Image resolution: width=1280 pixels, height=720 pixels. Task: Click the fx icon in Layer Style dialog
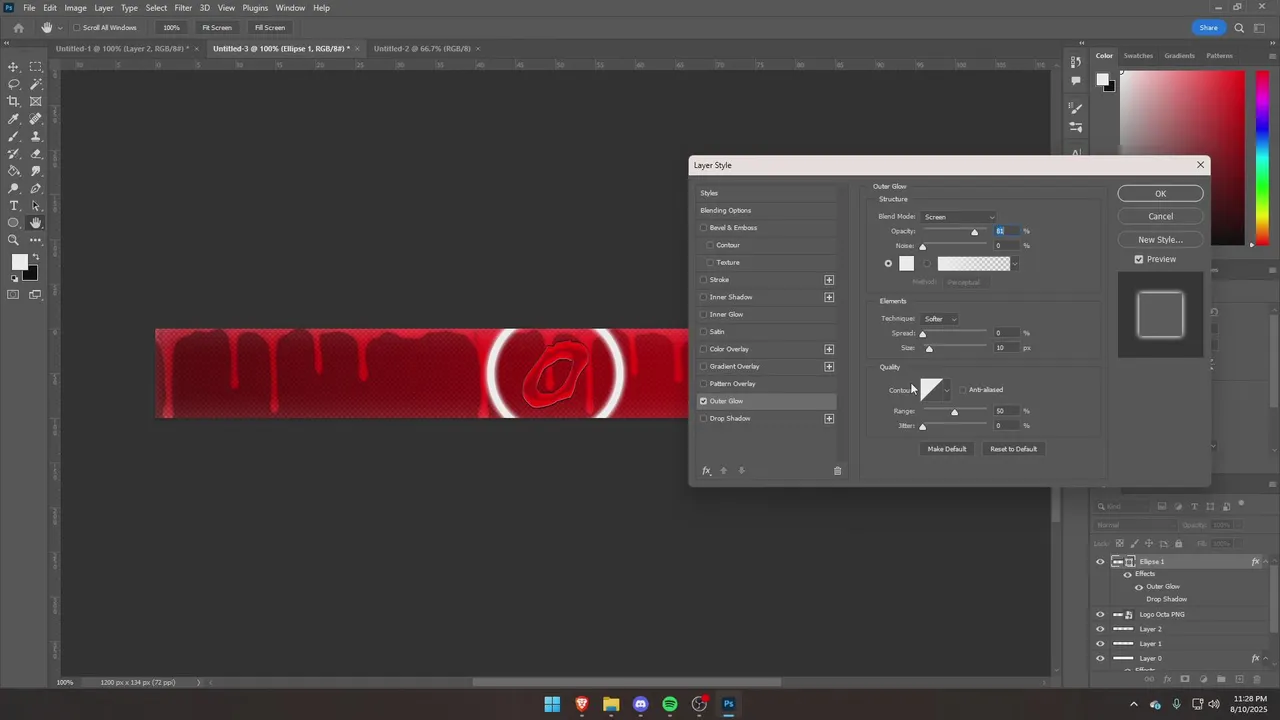click(706, 471)
